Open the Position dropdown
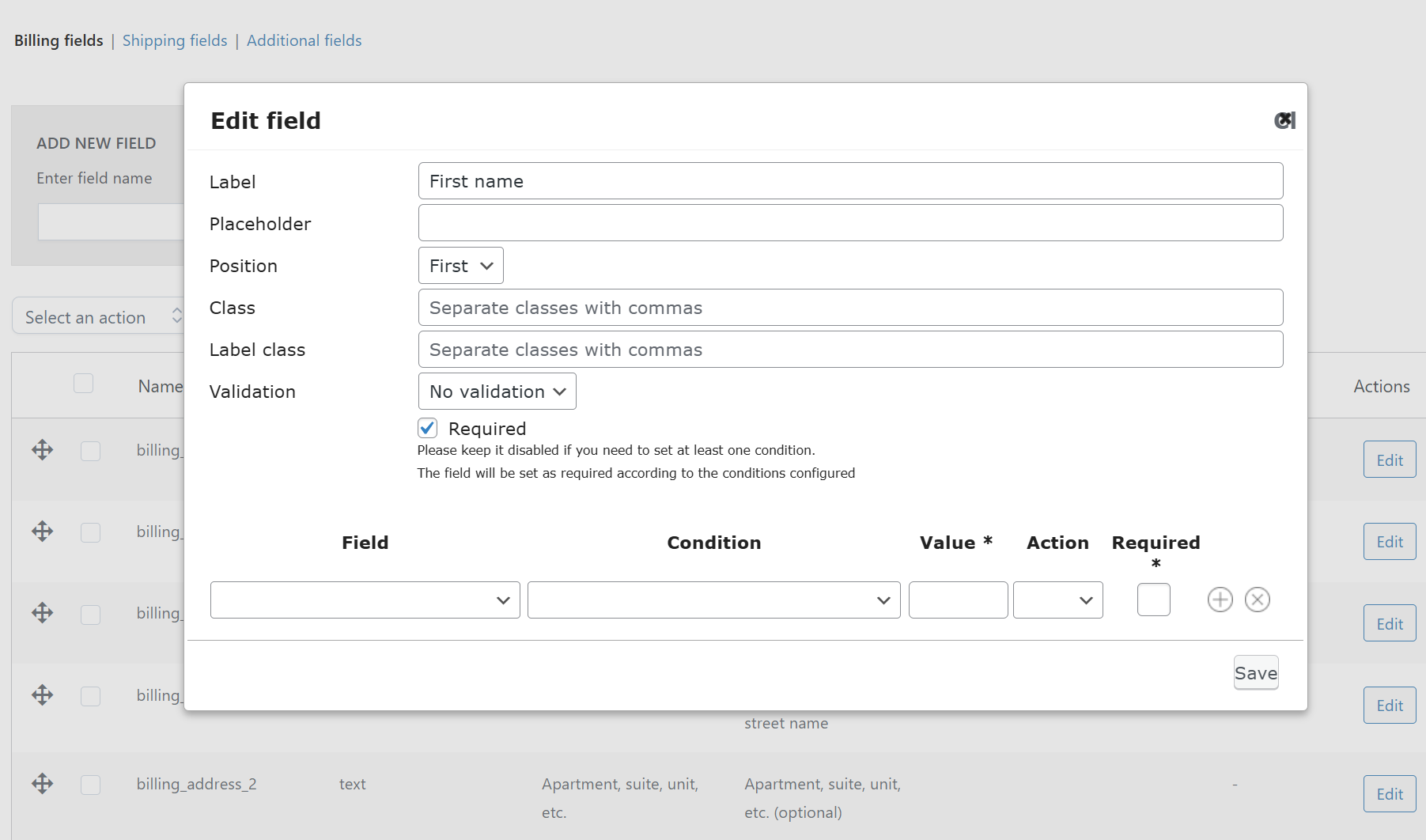 coord(460,266)
